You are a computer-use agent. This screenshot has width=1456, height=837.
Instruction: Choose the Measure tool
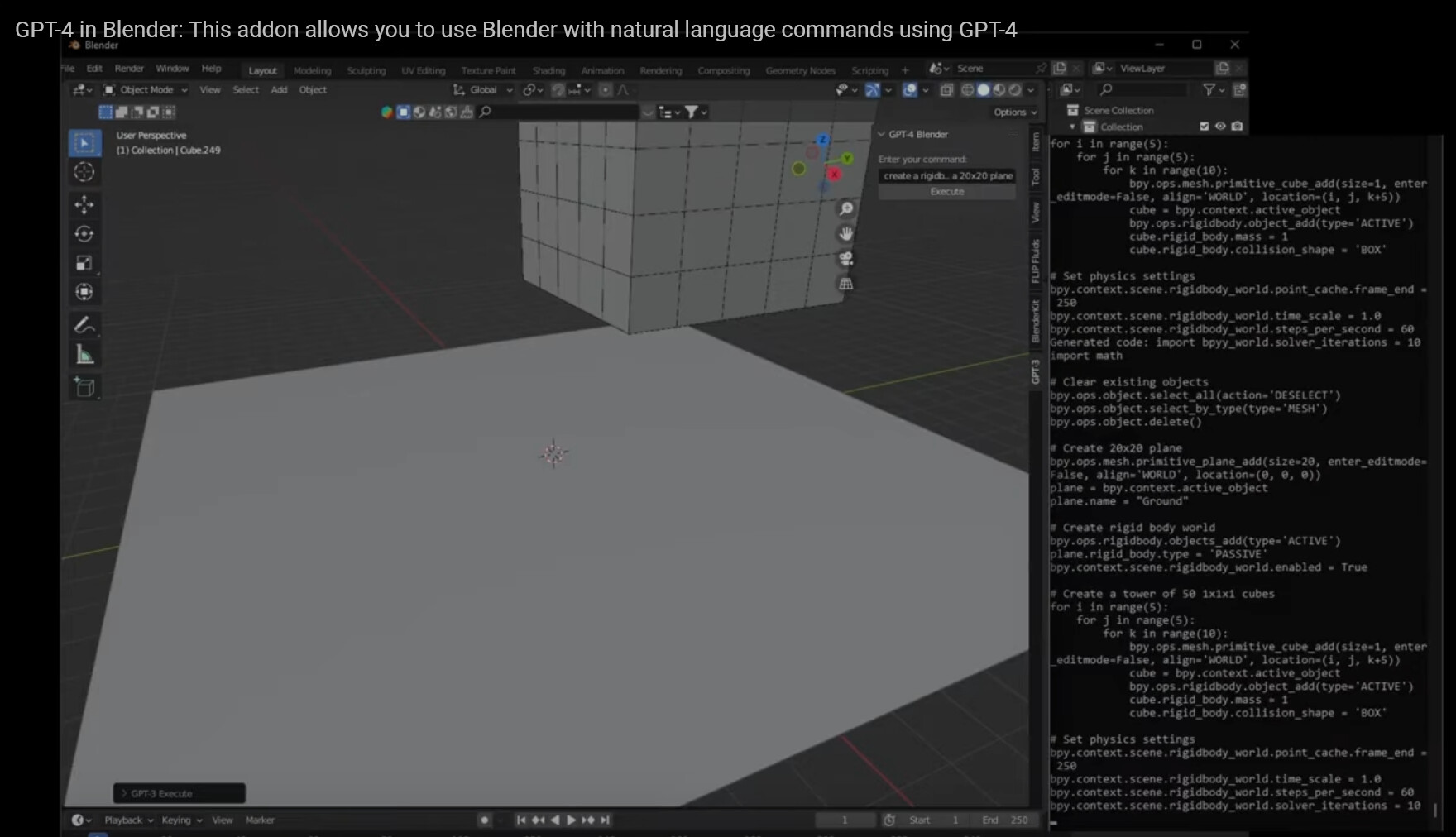(84, 356)
